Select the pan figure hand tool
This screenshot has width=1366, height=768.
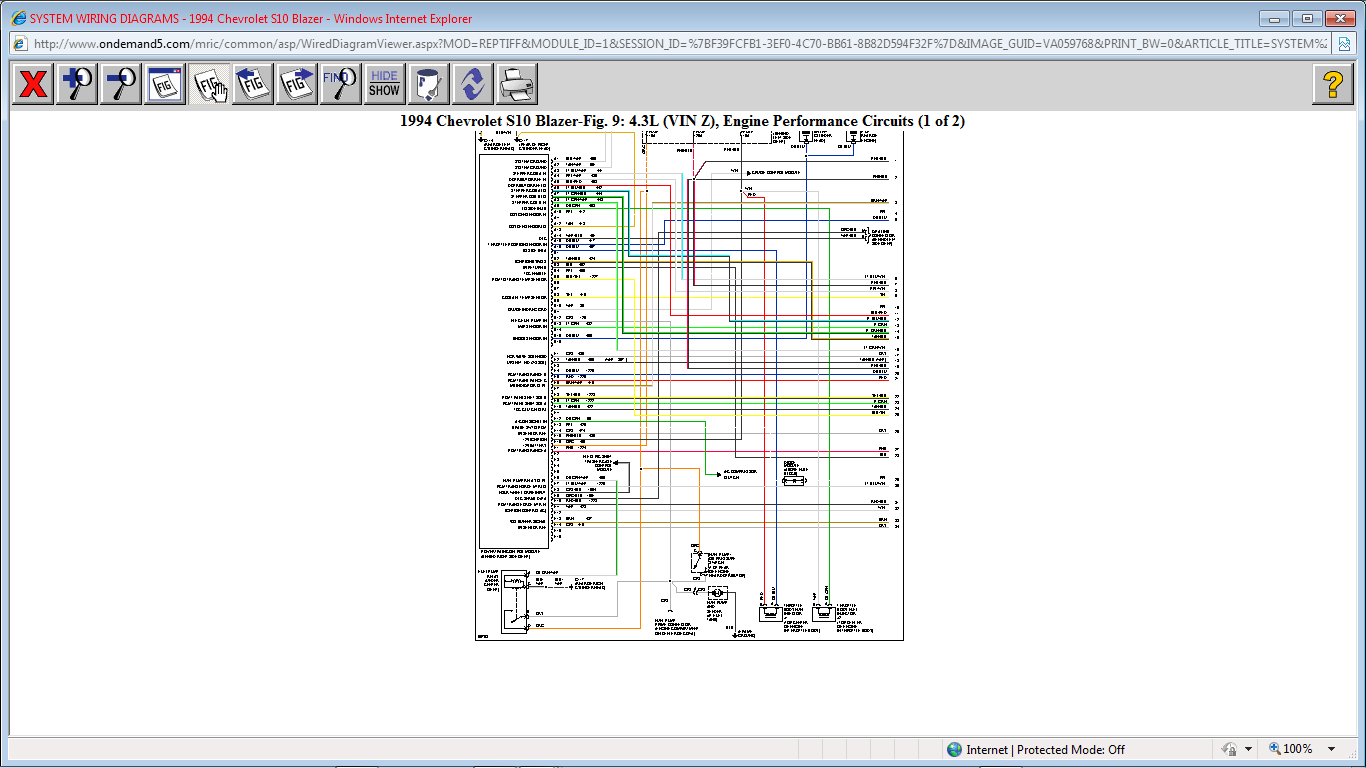point(209,84)
